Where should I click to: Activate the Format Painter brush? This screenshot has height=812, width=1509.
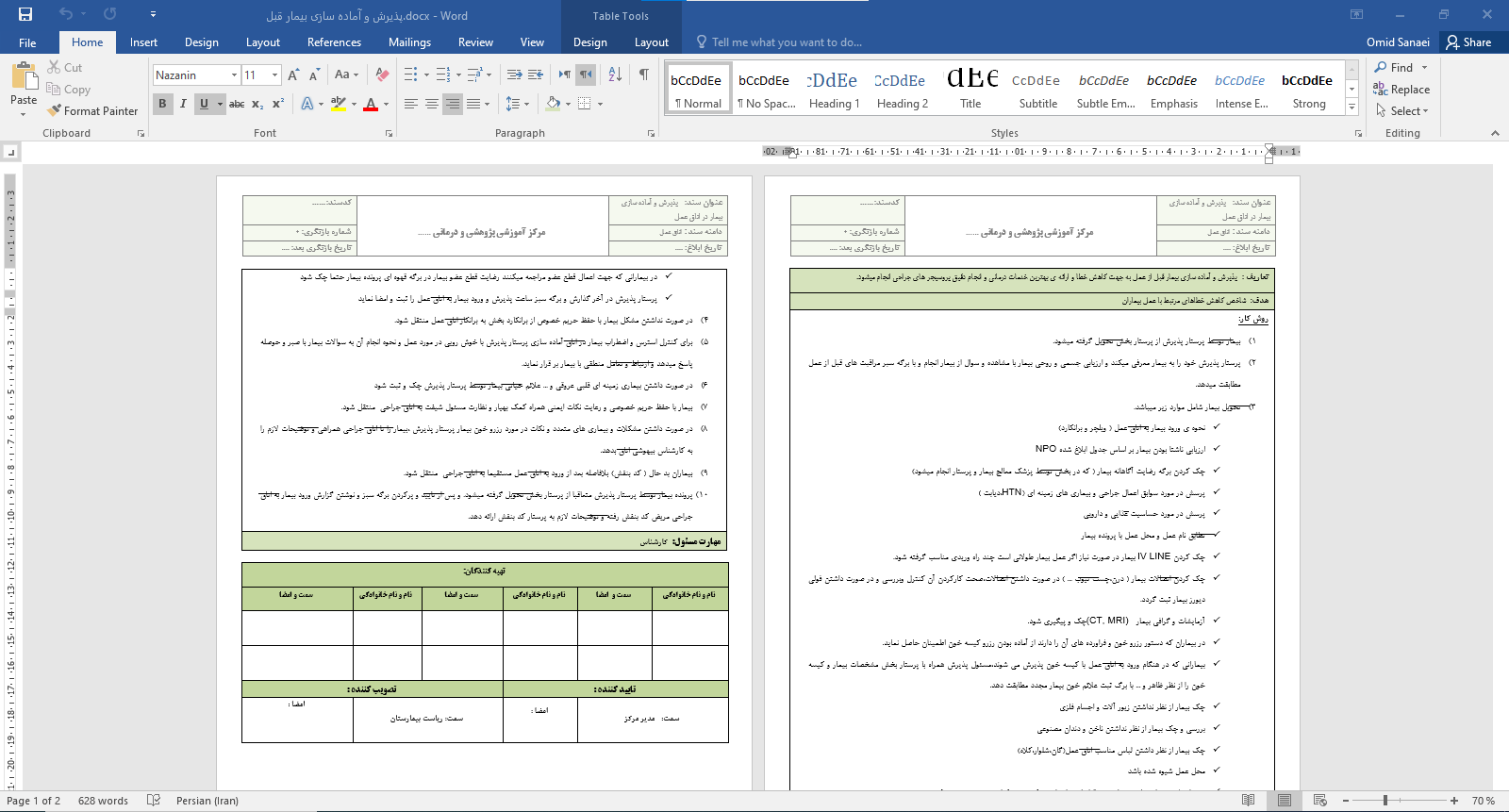click(92, 111)
